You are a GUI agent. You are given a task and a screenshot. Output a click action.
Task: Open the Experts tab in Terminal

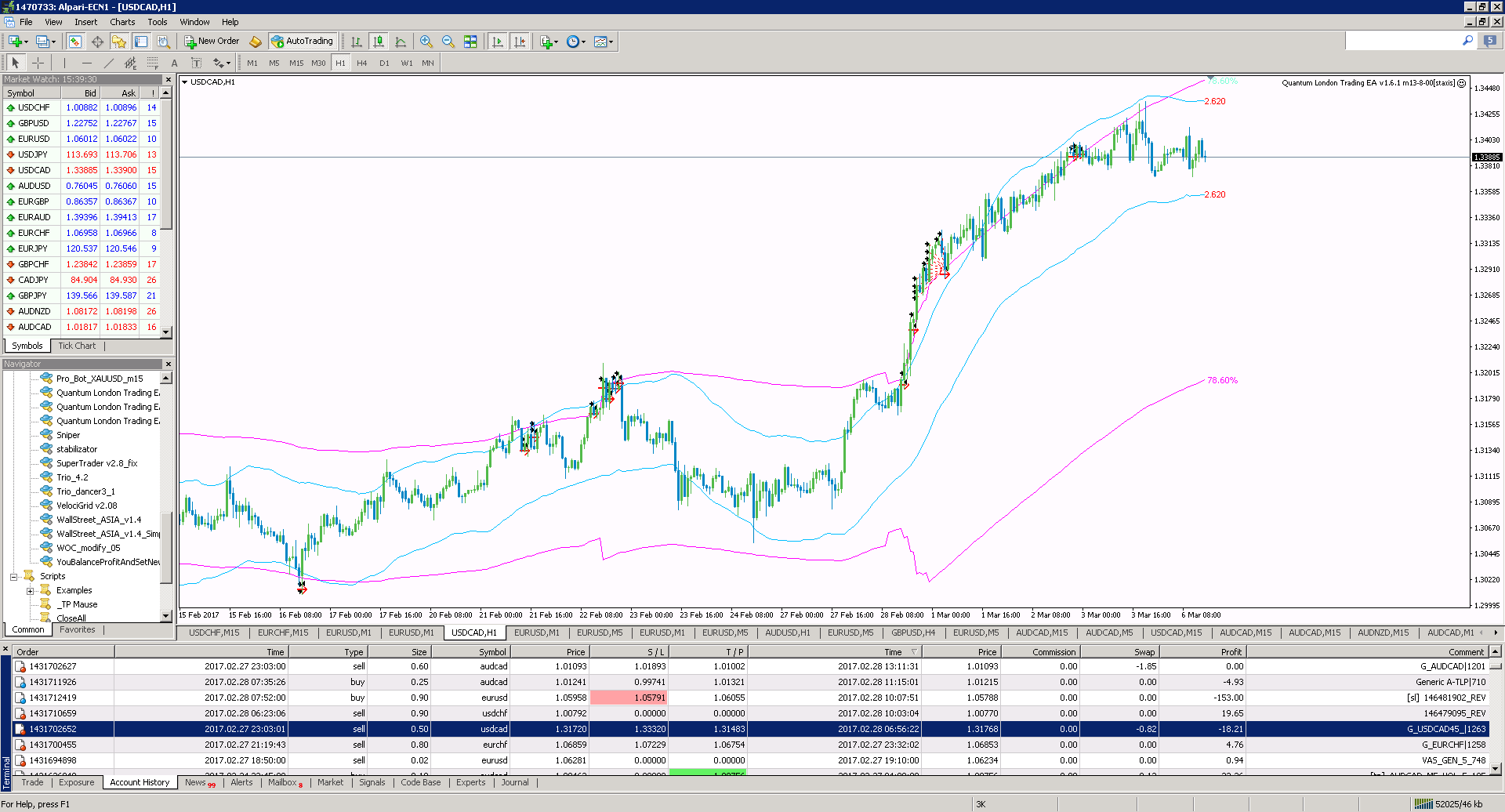(470, 782)
